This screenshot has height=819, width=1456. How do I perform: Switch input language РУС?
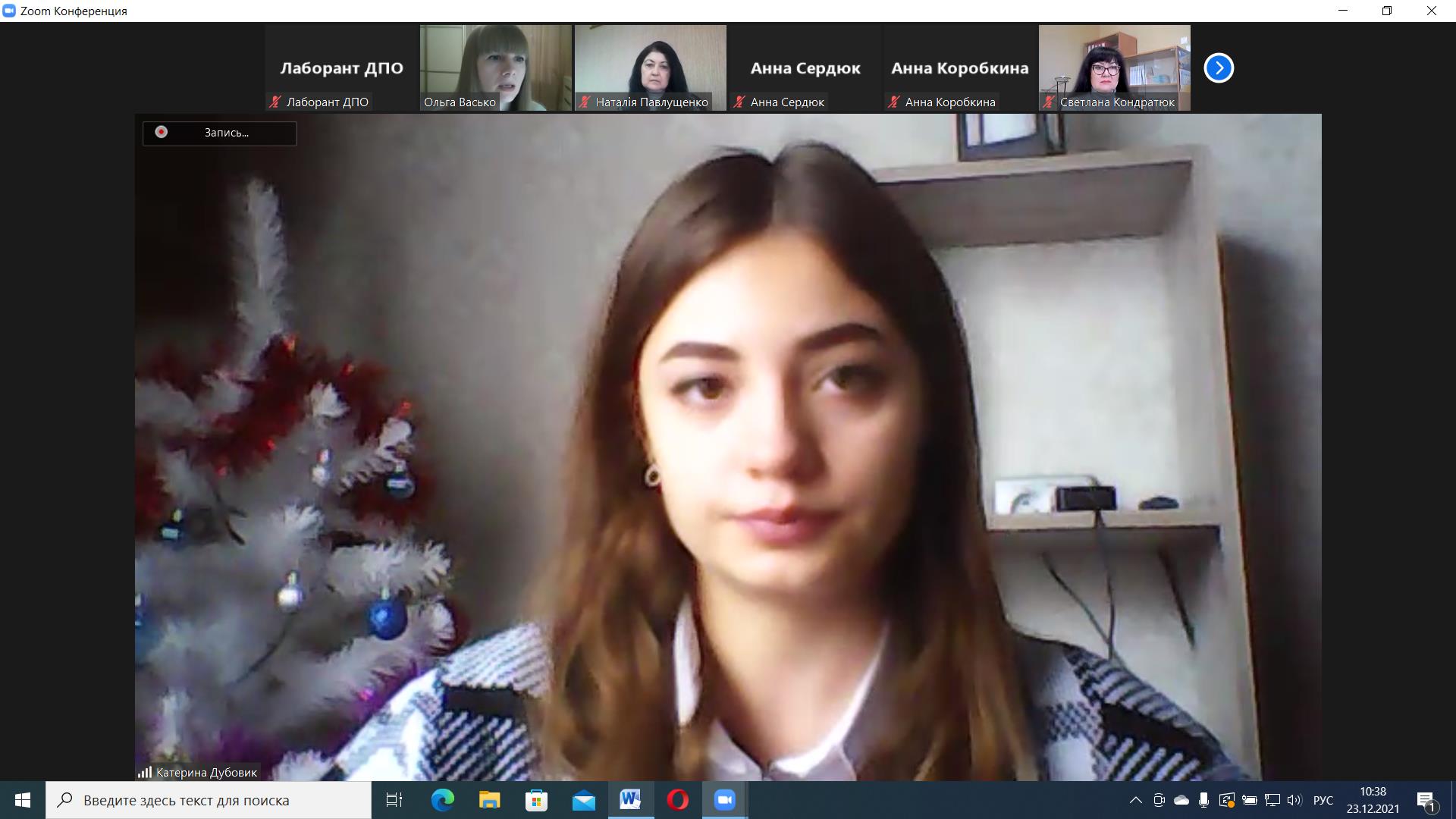click(1323, 800)
